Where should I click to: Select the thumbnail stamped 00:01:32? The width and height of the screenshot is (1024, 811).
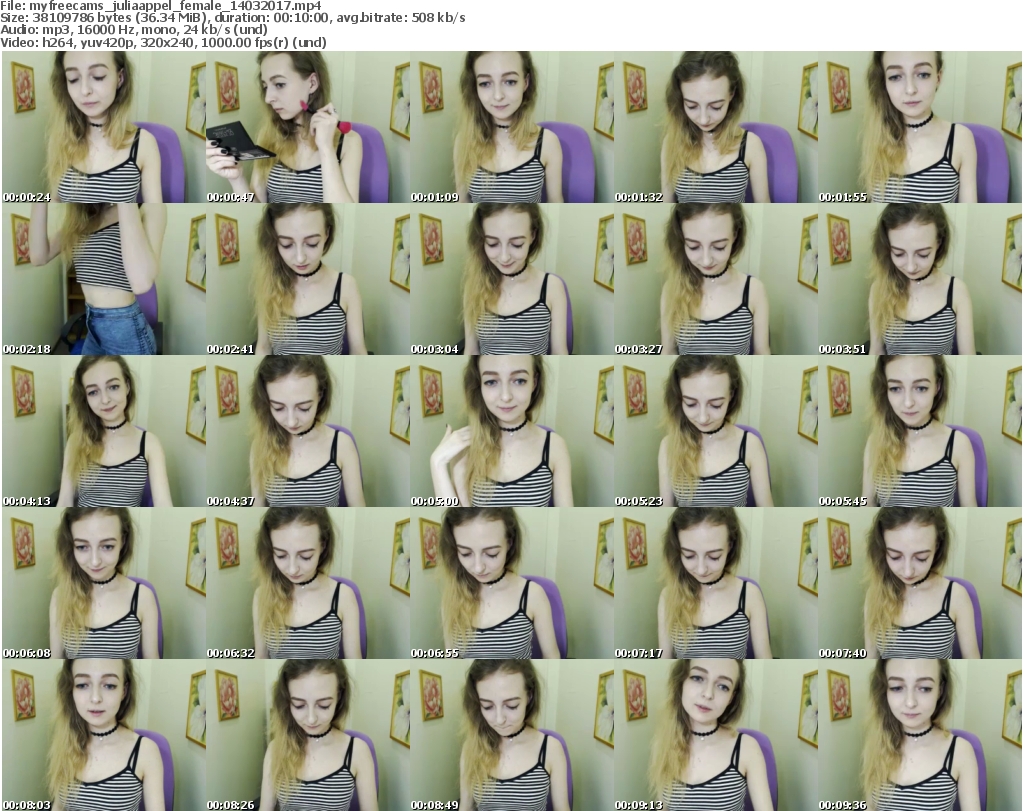[715, 127]
